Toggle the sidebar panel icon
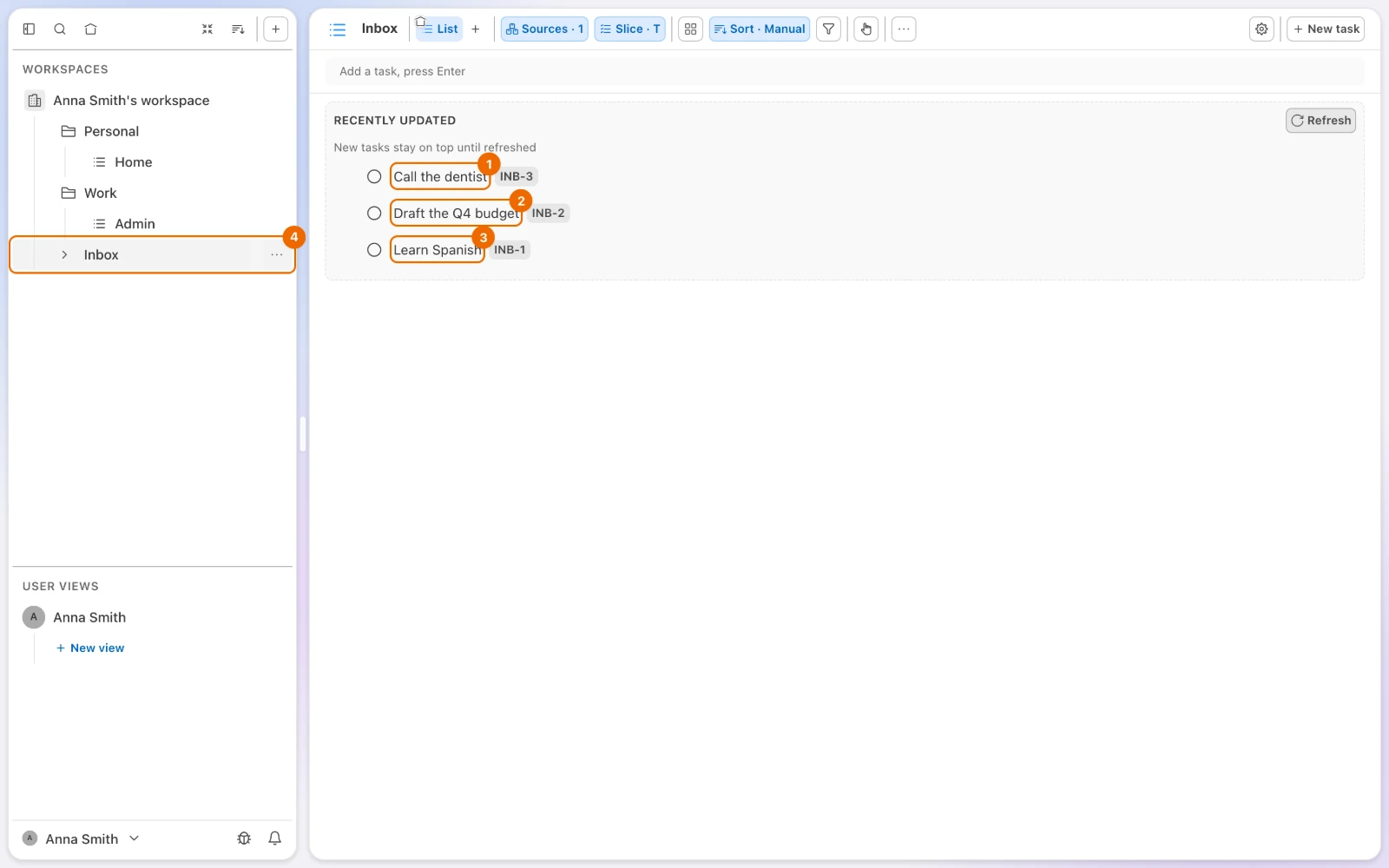Viewport: 1389px width, 868px height. pos(29,29)
